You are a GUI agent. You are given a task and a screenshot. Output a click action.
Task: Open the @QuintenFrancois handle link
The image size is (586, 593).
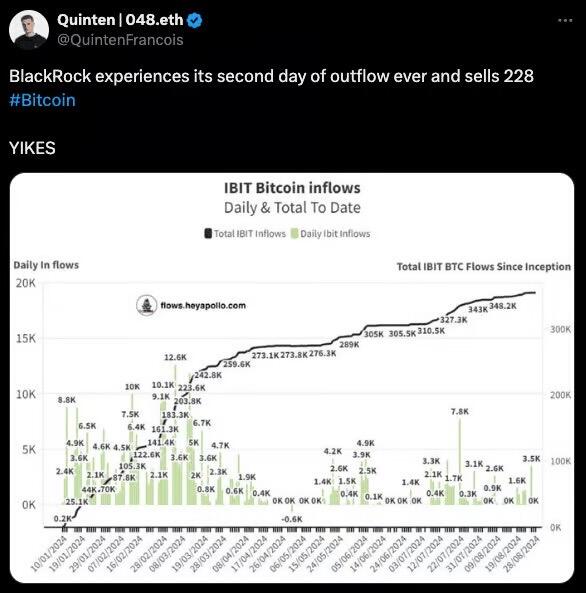pyautogui.click(x=120, y=40)
